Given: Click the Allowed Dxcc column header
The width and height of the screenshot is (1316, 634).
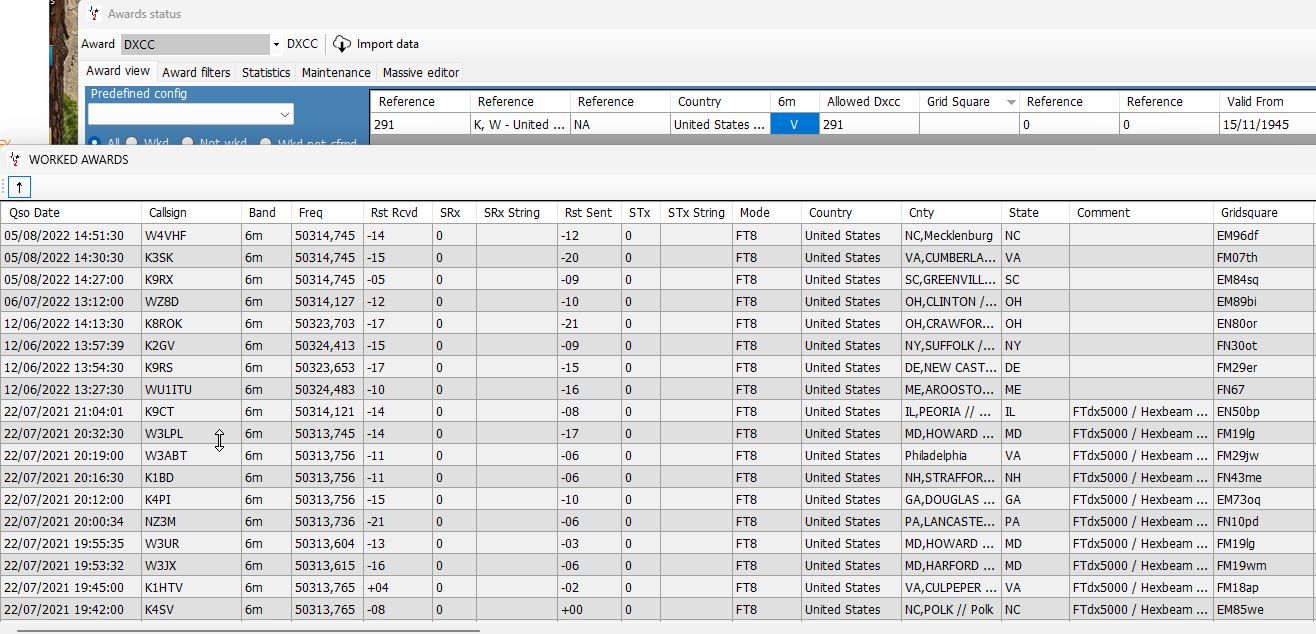Looking at the screenshot, I should click(869, 102).
